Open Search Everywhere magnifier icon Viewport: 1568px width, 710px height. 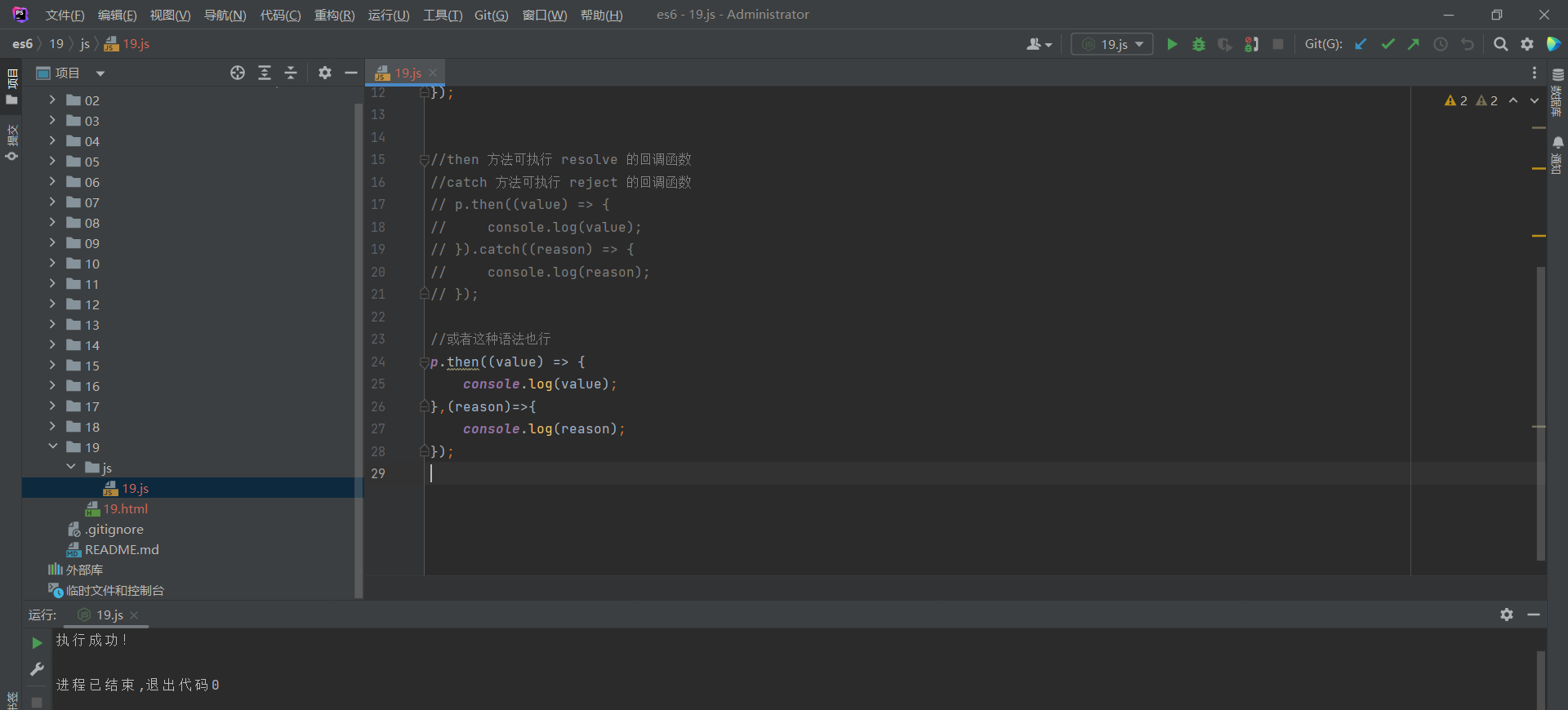pos(1500,44)
